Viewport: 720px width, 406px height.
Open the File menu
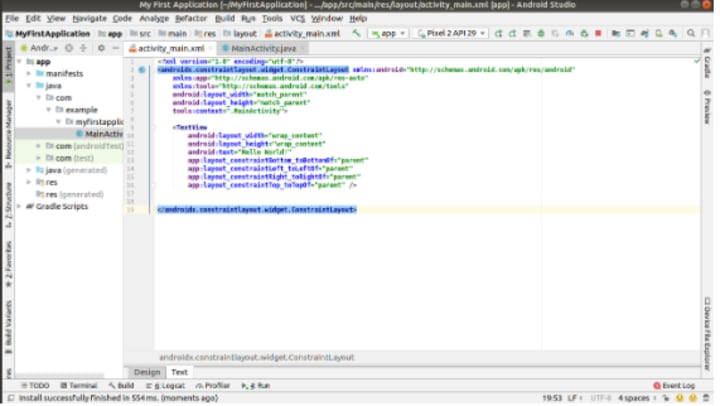12,18
